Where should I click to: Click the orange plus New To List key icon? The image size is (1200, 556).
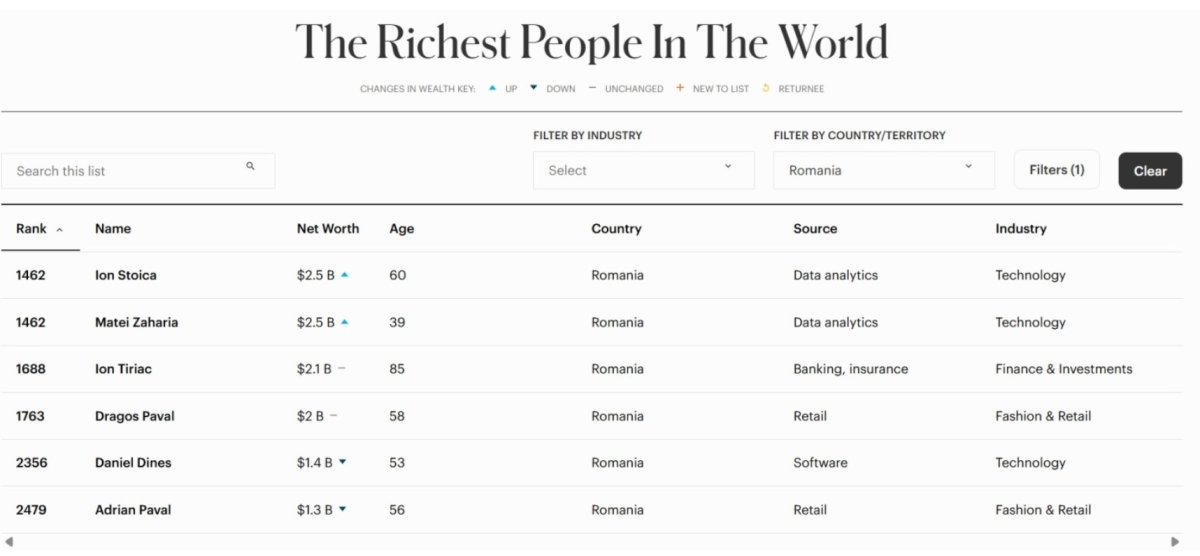(x=680, y=88)
